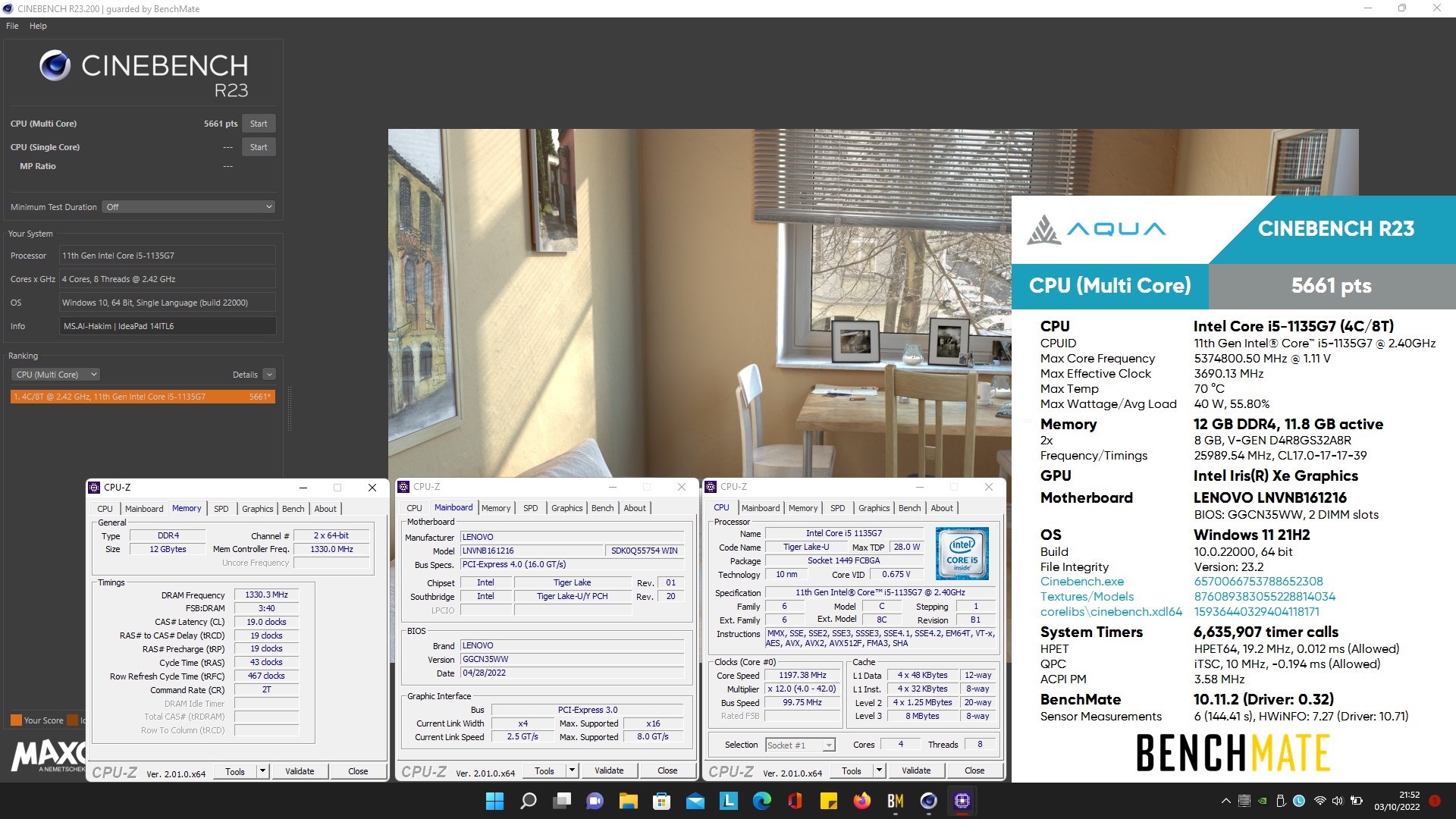Switch to SPD tab in Memory CPU-Z window
Screen dimensions: 1456x819
click(x=221, y=509)
